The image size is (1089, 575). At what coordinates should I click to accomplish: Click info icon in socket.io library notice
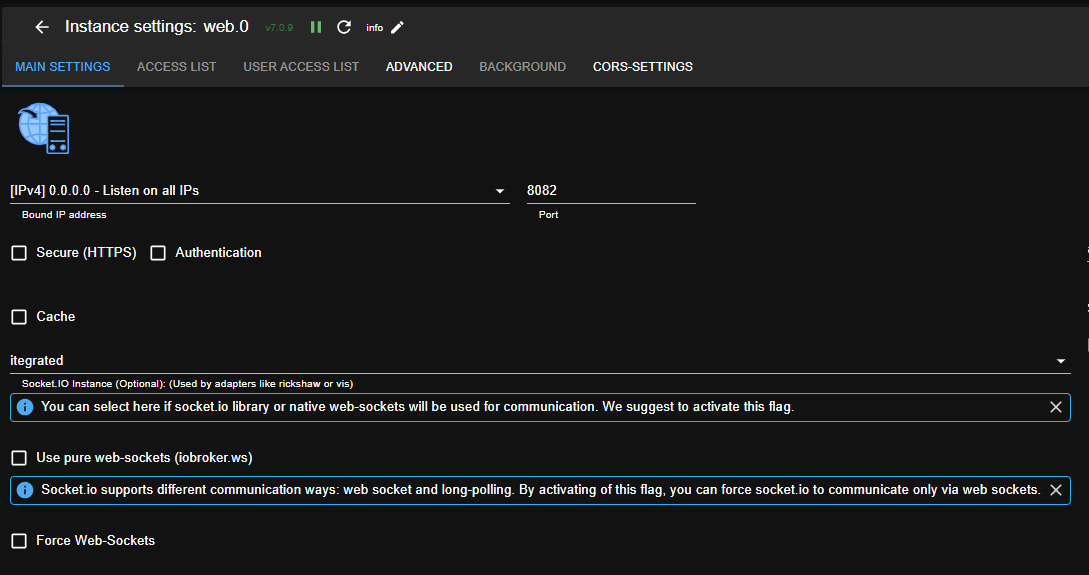tap(25, 407)
